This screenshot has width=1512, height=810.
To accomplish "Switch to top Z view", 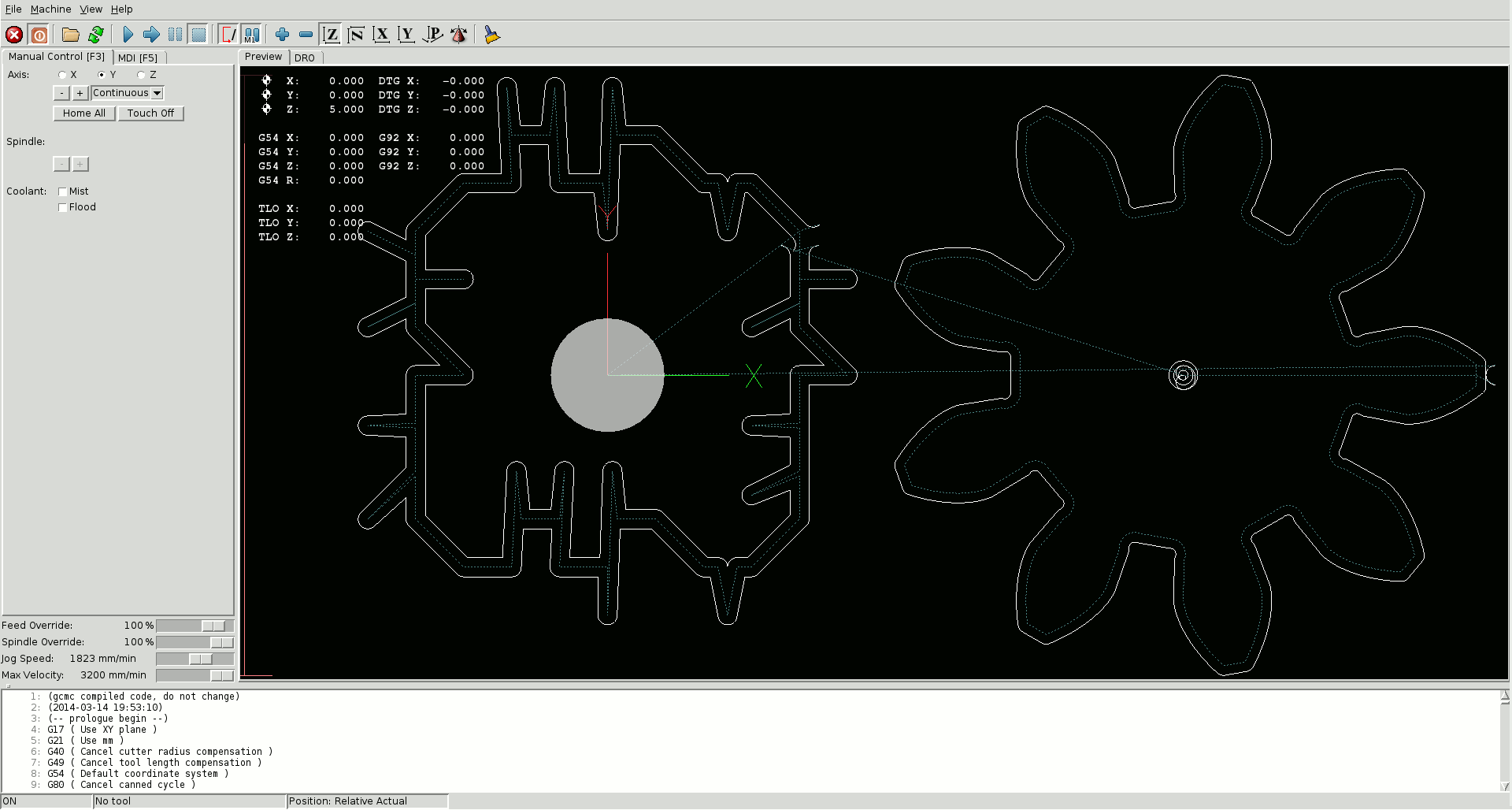I will tap(332, 35).
